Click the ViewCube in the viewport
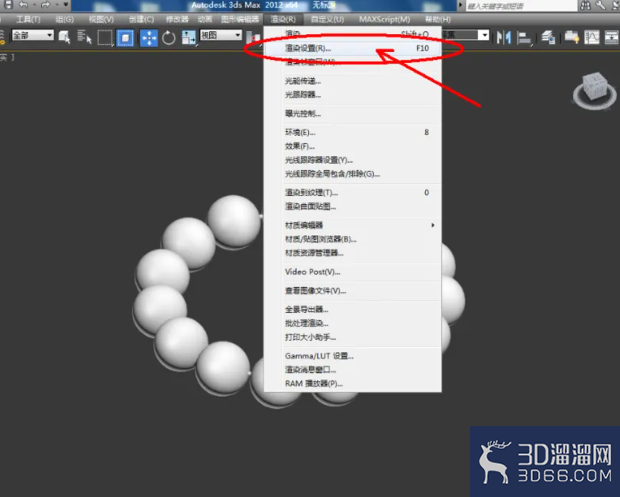Image resolution: width=620 pixels, height=497 pixels. [x=594, y=90]
